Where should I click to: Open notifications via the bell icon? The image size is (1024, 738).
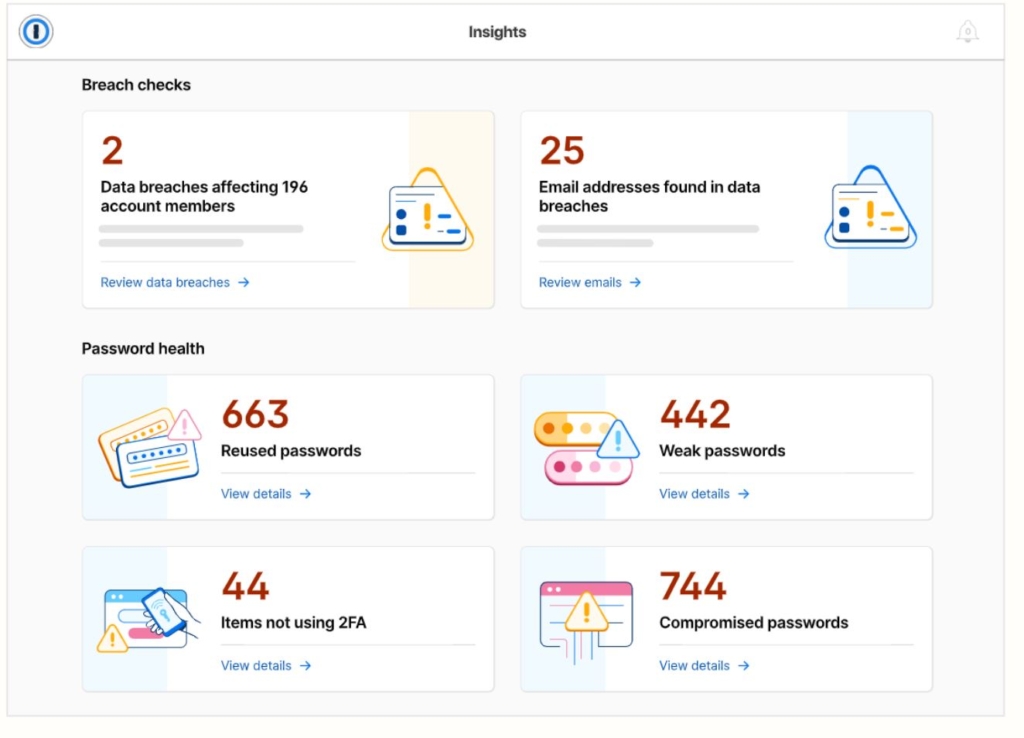point(967,31)
